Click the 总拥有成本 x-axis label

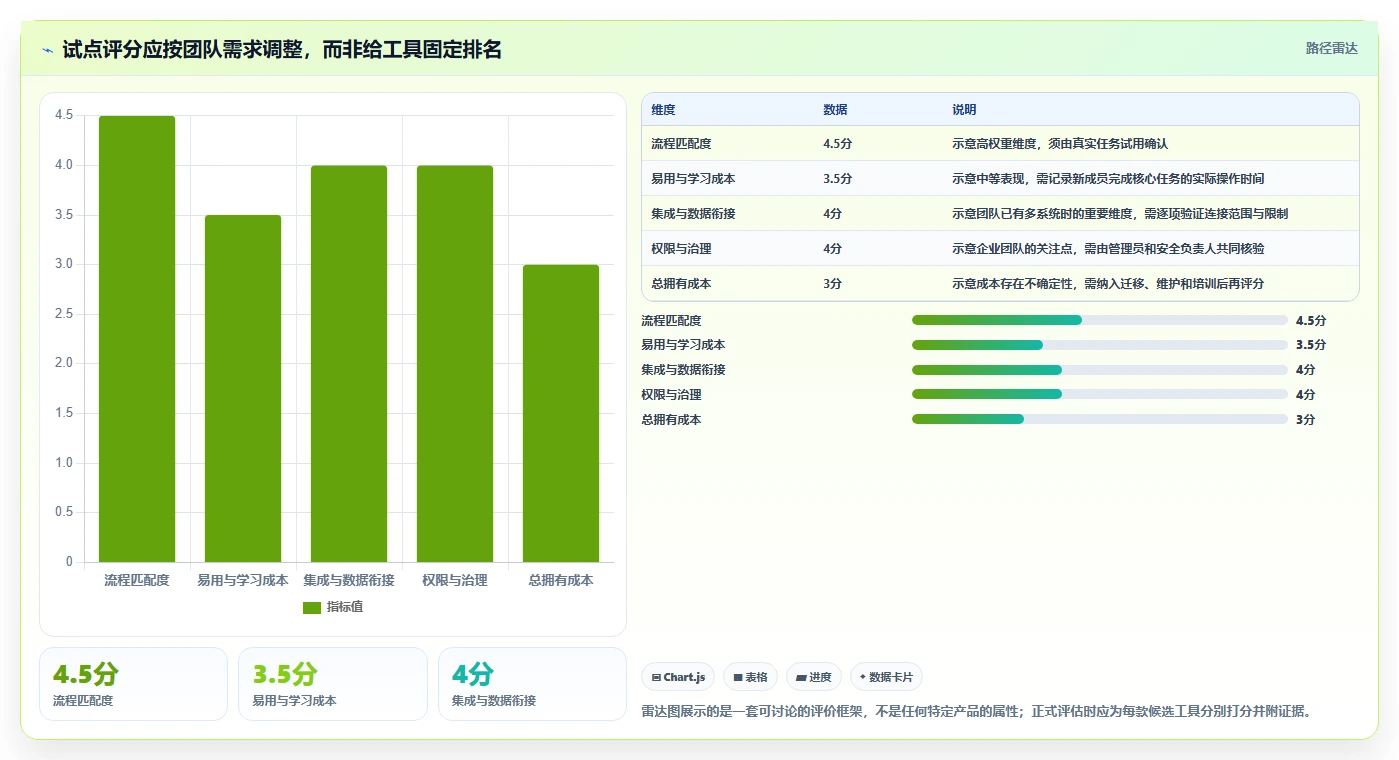point(561,580)
